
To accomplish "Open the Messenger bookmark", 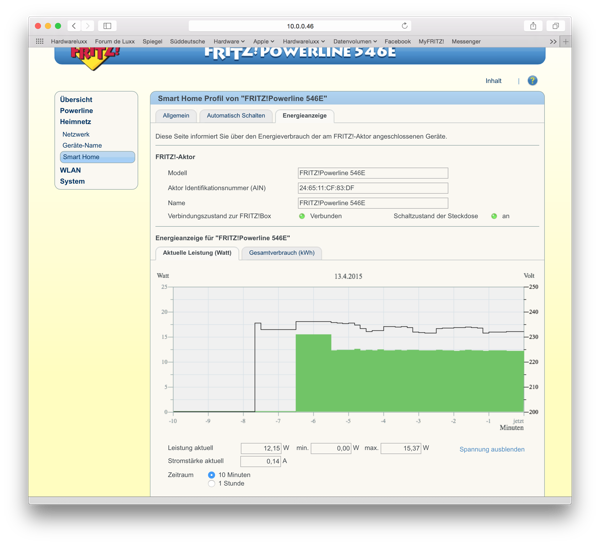I will 466,41.
